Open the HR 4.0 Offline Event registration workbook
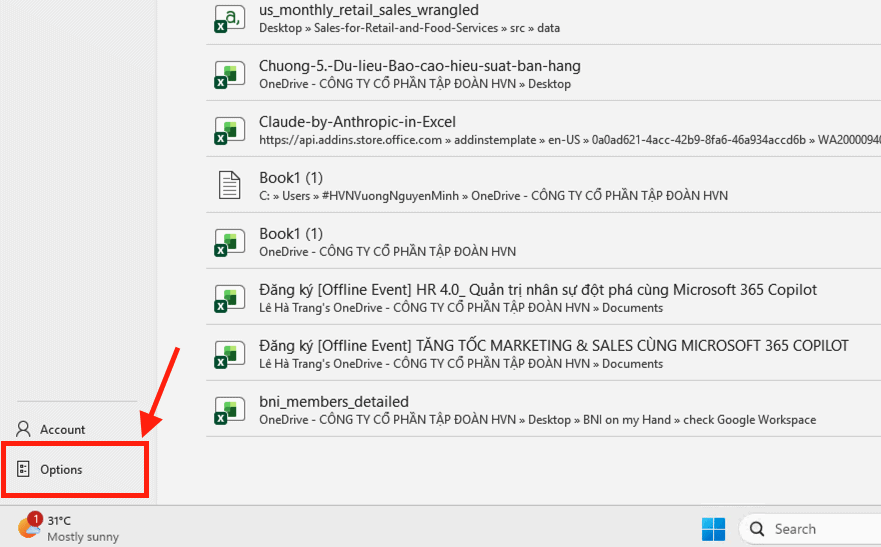The width and height of the screenshot is (881, 547). pyautogui.click(x=537, y=290)
